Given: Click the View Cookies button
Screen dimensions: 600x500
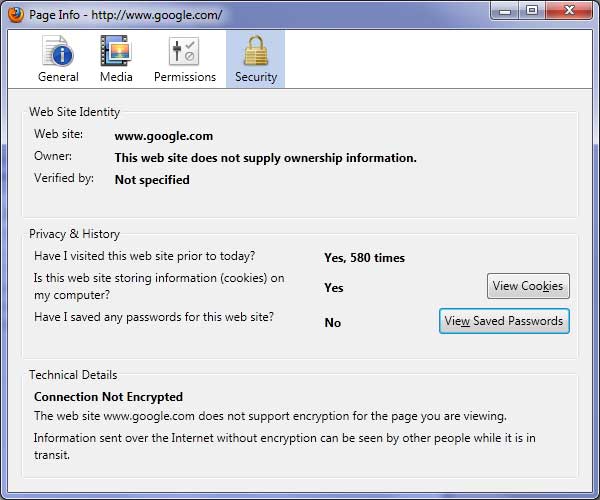Looking at the screenshot, I should [x=528, y=286].
